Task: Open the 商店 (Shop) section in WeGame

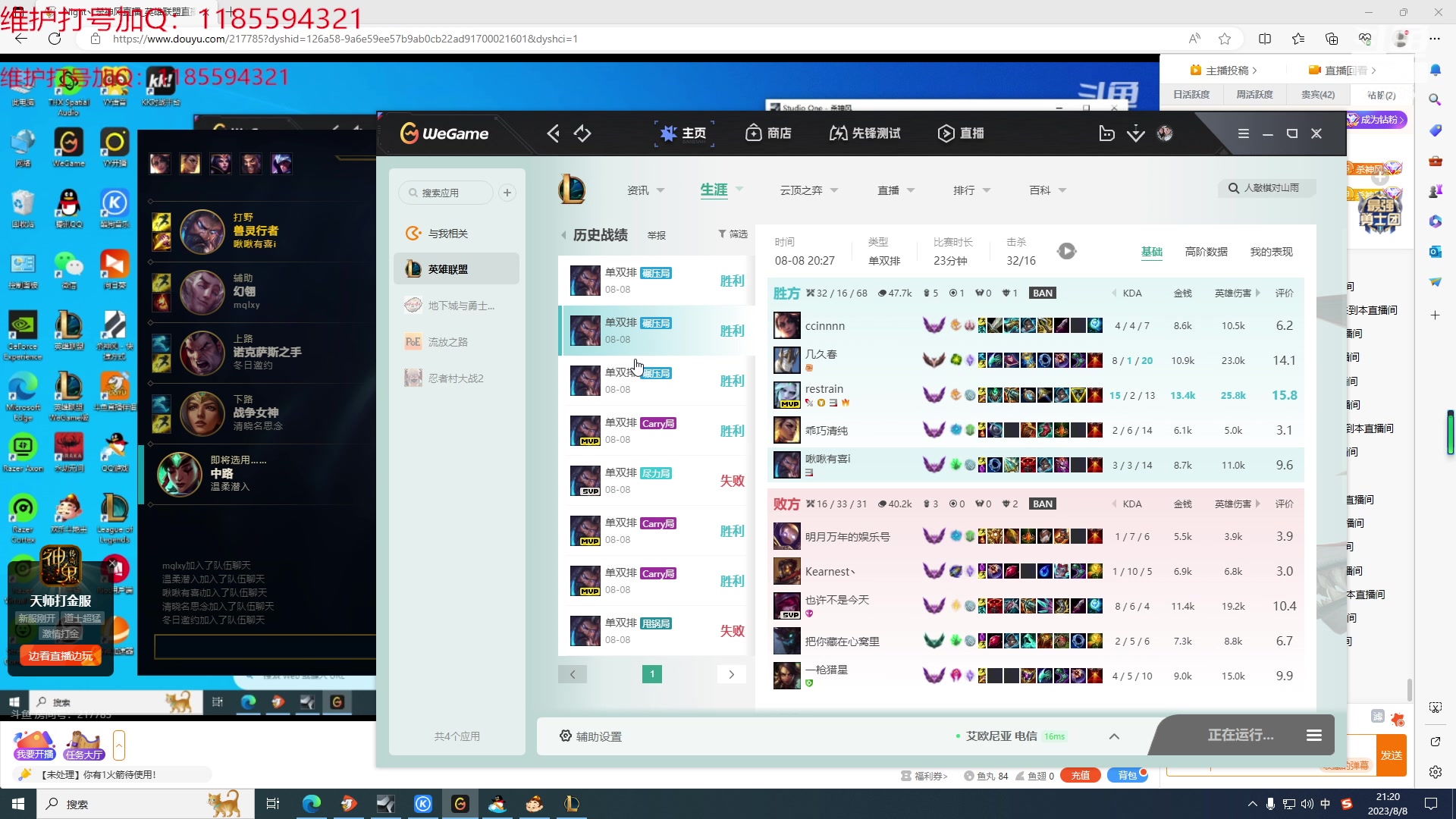Action: (x=769, y=133)
